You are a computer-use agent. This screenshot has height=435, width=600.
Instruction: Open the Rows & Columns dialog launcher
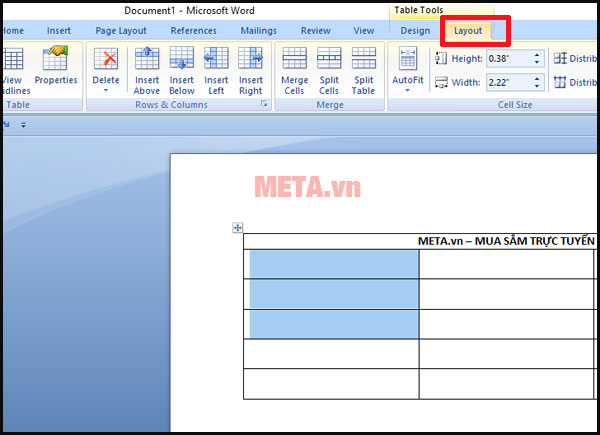coord(265,105)
